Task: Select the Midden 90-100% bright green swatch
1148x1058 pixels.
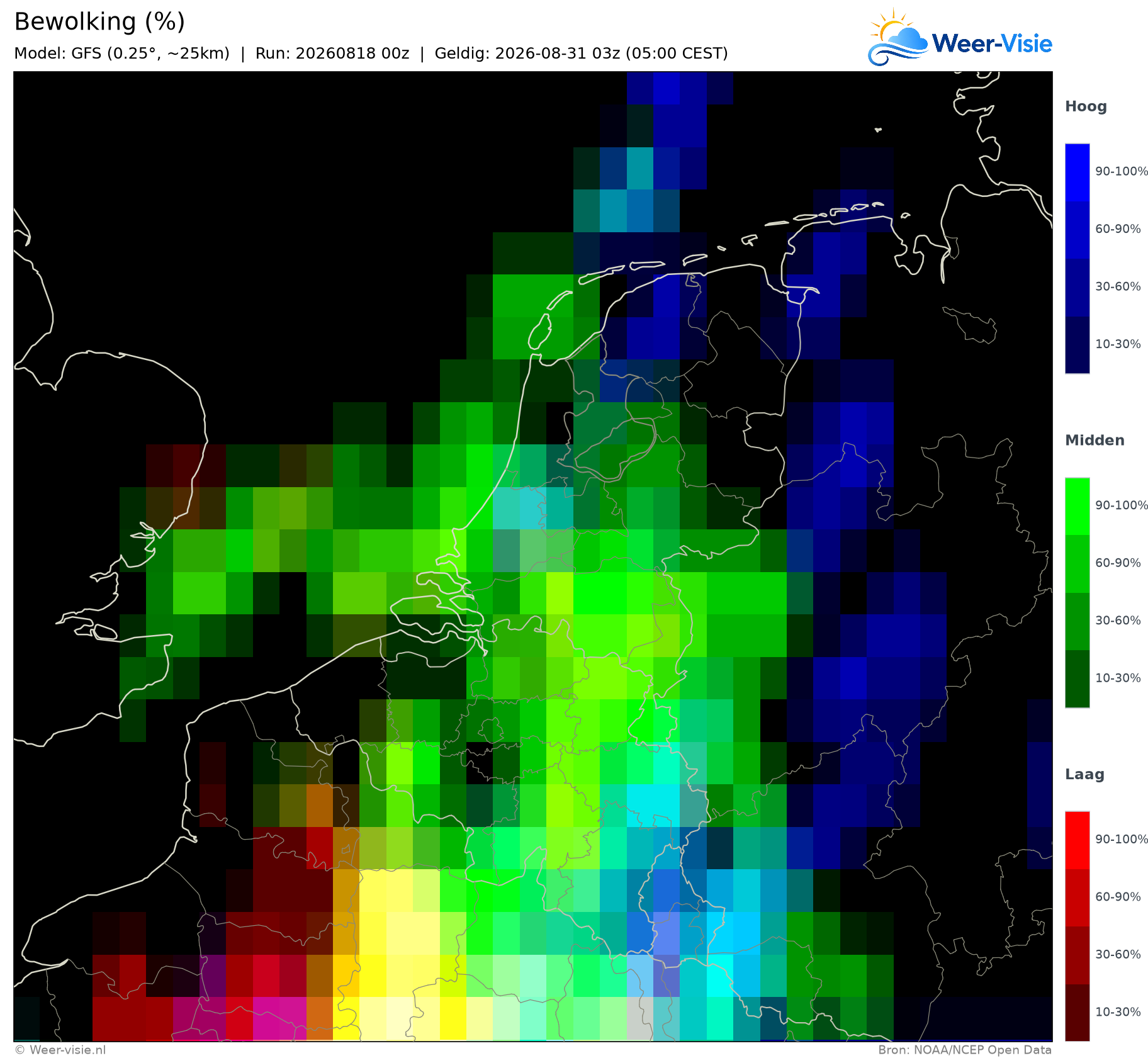Action: click(x=1077, y=506)
